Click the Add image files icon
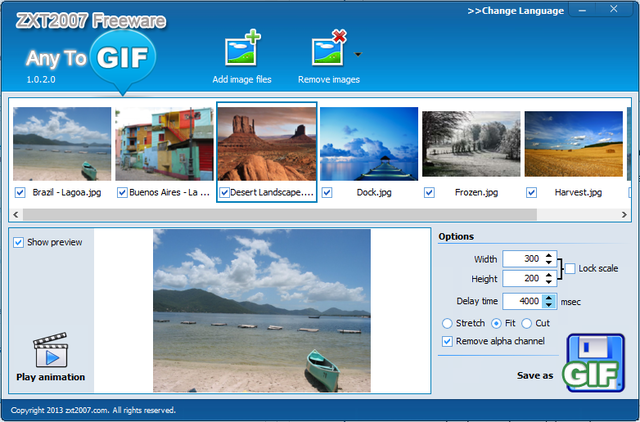 point(242,48)
